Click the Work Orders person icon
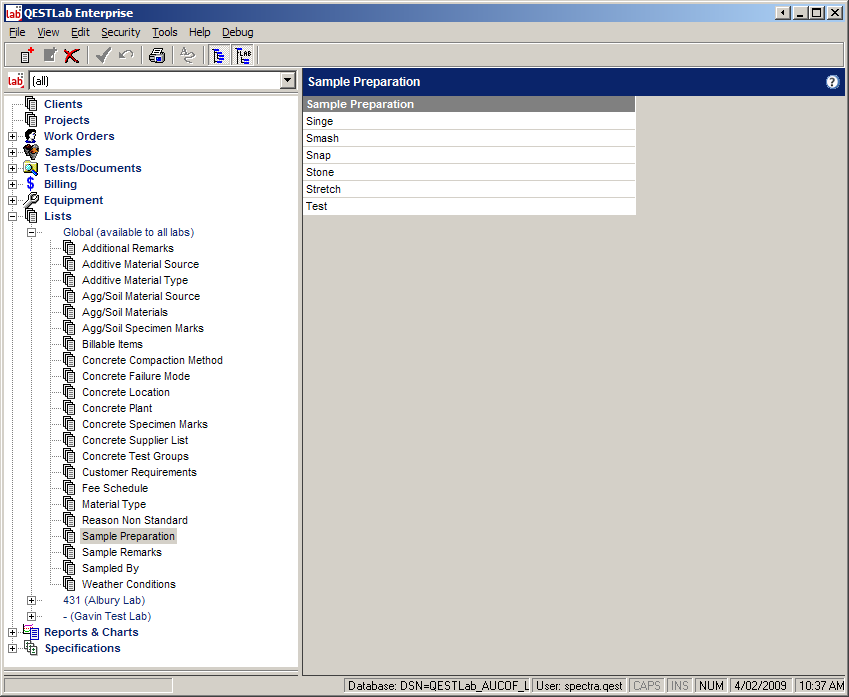The height and width of the screenshot is (697, 849). pyautogui.click(x=31, y=136)
